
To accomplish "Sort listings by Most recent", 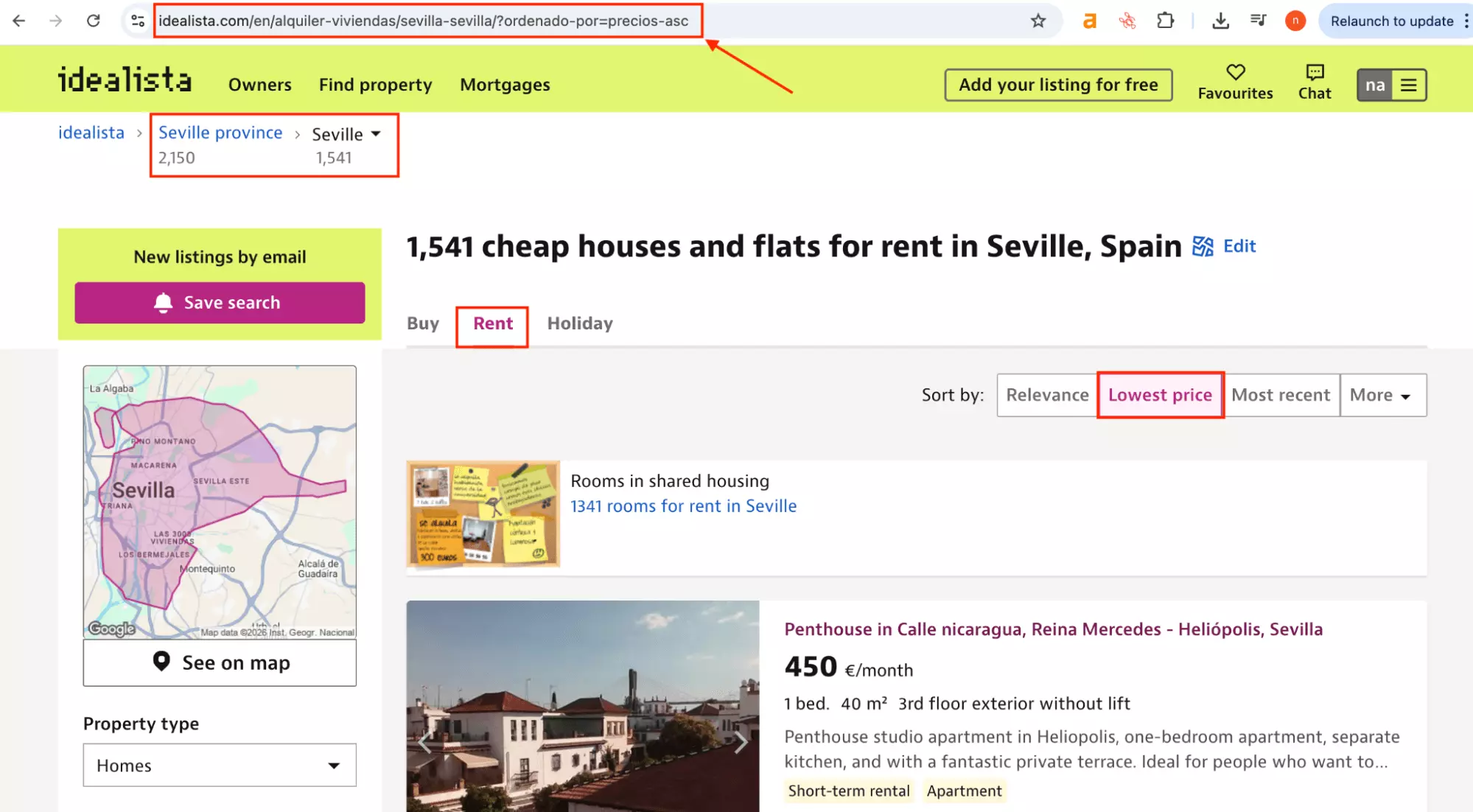I will point(1281,395).
